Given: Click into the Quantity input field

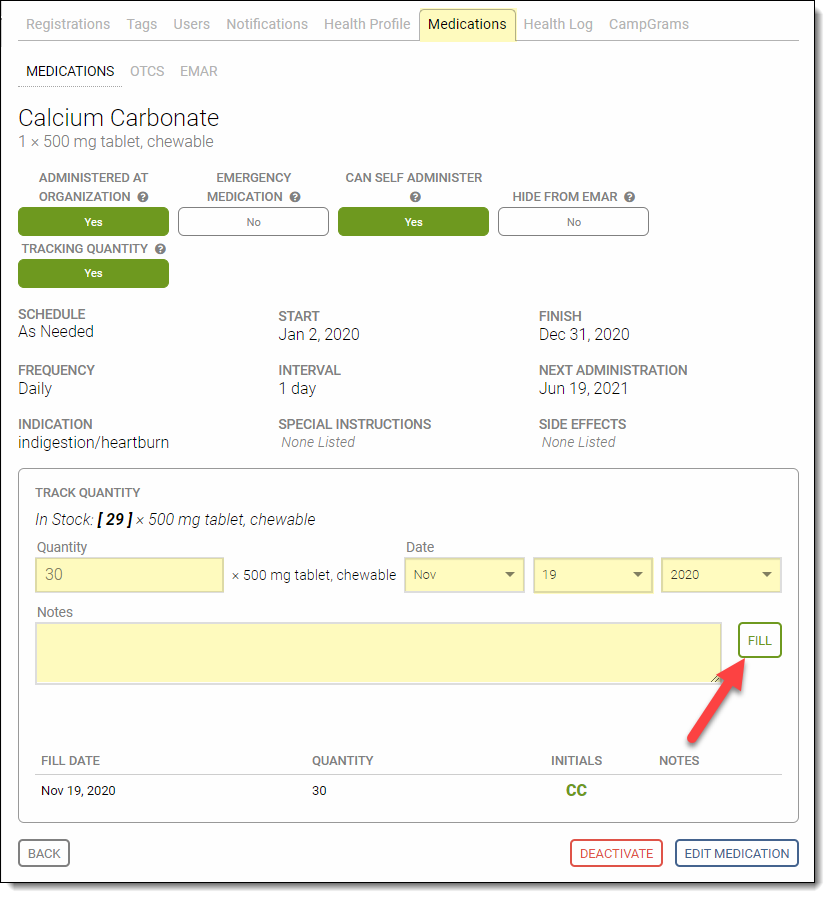Looking at the screenshot, I should (129, 575).
